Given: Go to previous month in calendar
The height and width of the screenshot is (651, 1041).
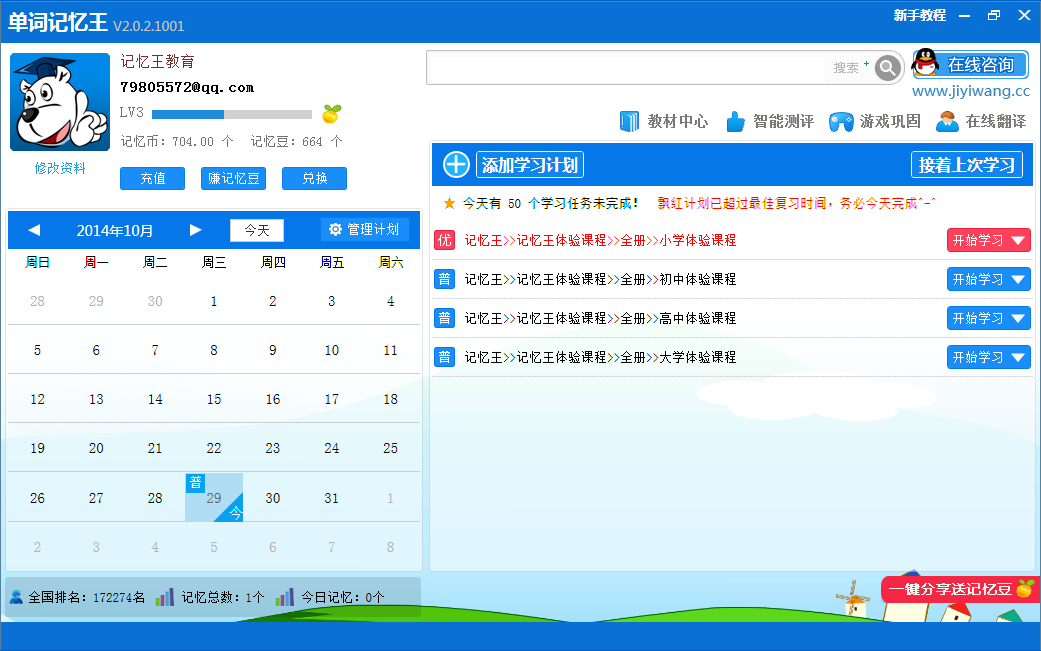Looking at the screenshot, I should (x=34, y=231).
